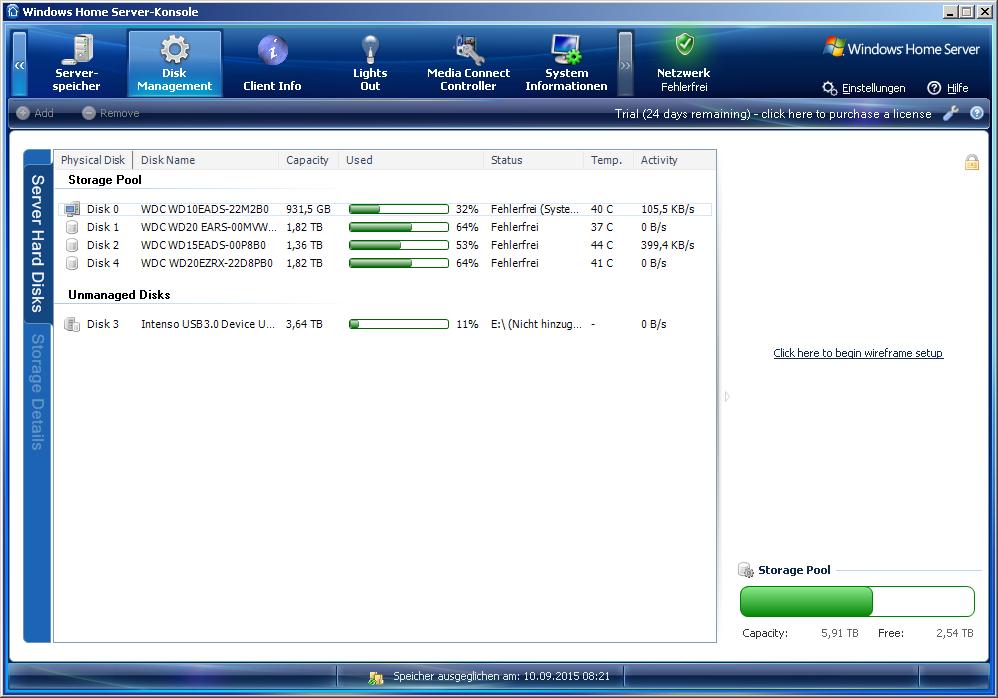Click the Storage Pool total capacity bar
998x698 pixels.
point(857,601)
